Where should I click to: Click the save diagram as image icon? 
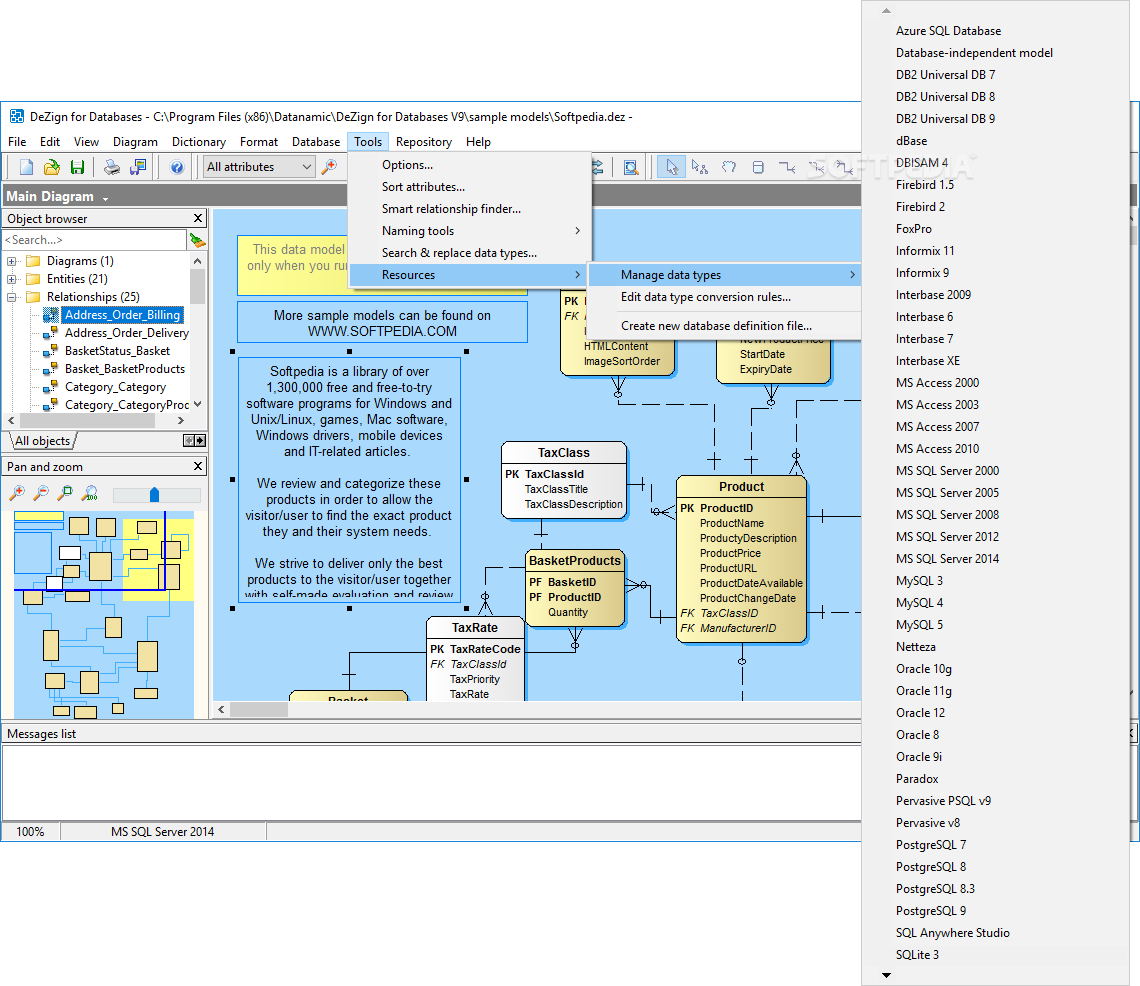coord(137,167)
